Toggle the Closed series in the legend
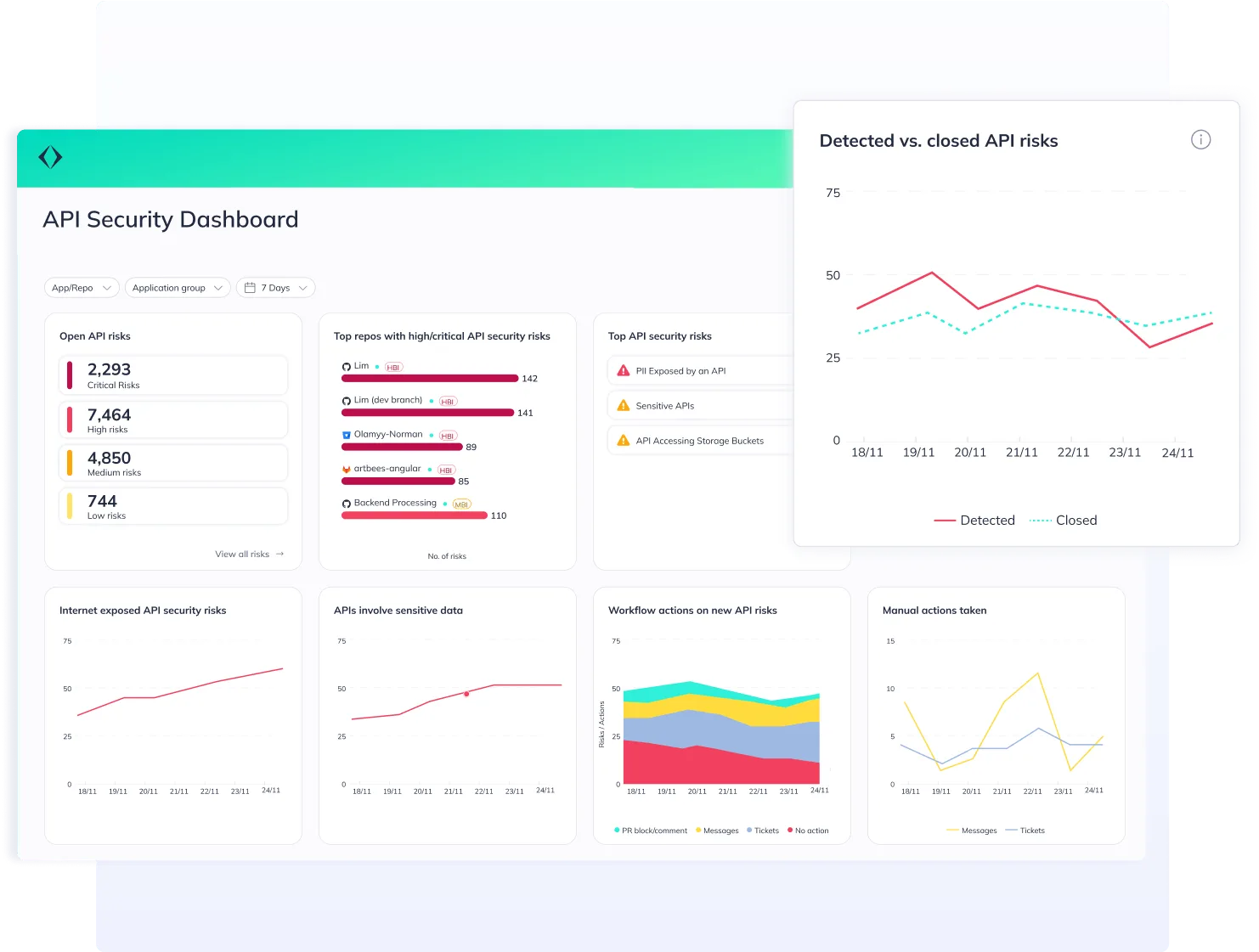This screenshot has width=1259, height=952. click(x=1063, y=520)
